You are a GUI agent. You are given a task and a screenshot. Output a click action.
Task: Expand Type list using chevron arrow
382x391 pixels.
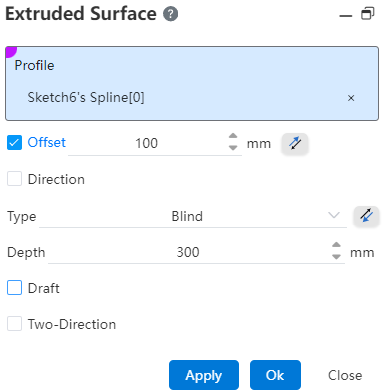click(333, 215)
